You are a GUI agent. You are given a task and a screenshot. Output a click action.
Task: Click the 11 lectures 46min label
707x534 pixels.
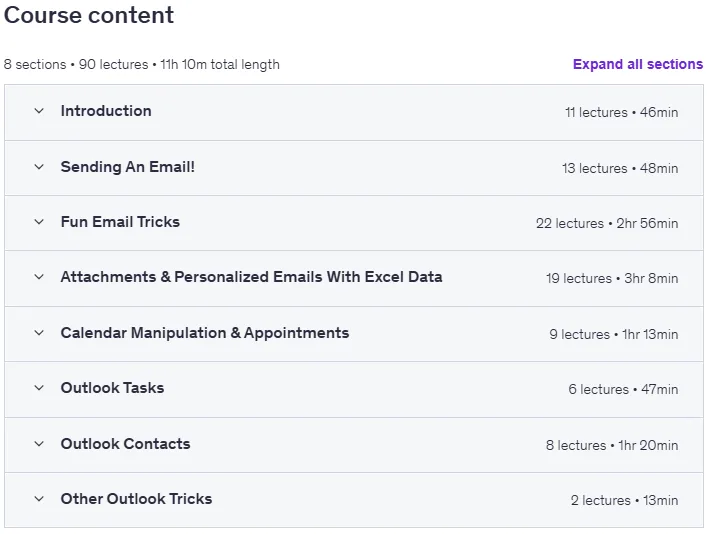pyautogui.click(x=622, y=112)
